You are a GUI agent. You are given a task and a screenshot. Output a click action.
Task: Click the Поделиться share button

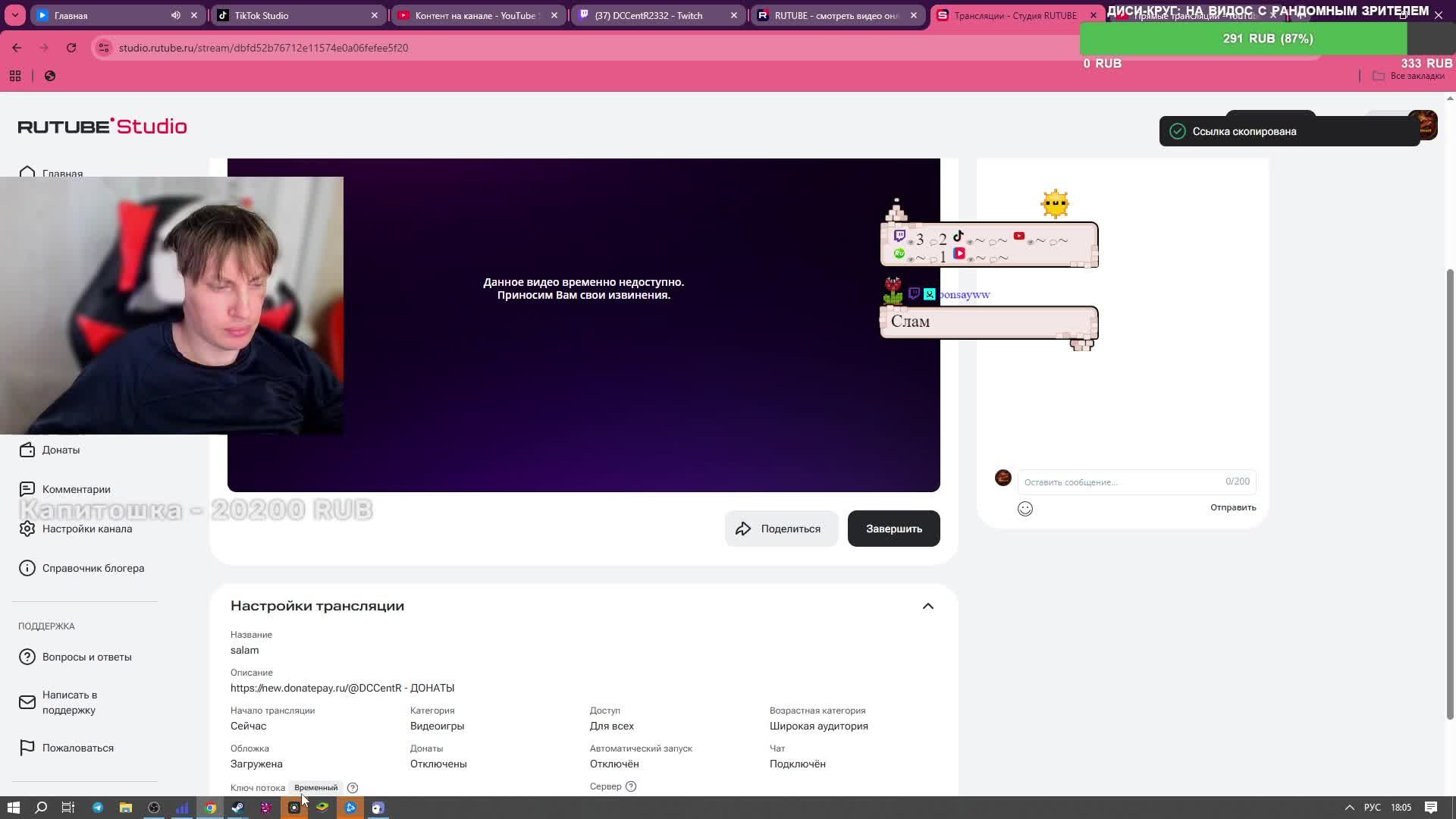pyautogui.click(x=780, y=529)
